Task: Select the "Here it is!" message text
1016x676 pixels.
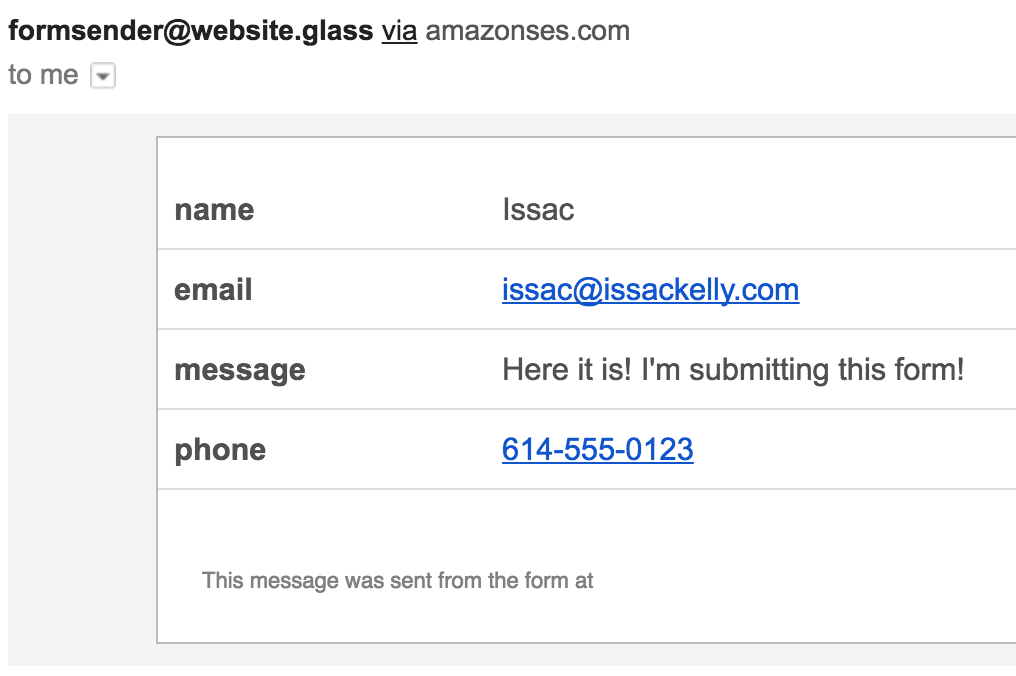Action: tap(566, 369)
